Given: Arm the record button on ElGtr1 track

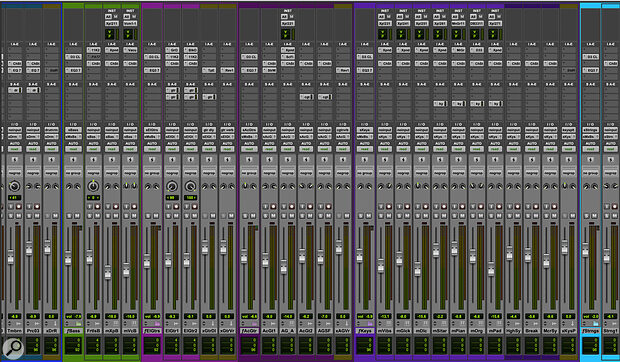Looking at the screenshot, I should (x=176, y=207).
